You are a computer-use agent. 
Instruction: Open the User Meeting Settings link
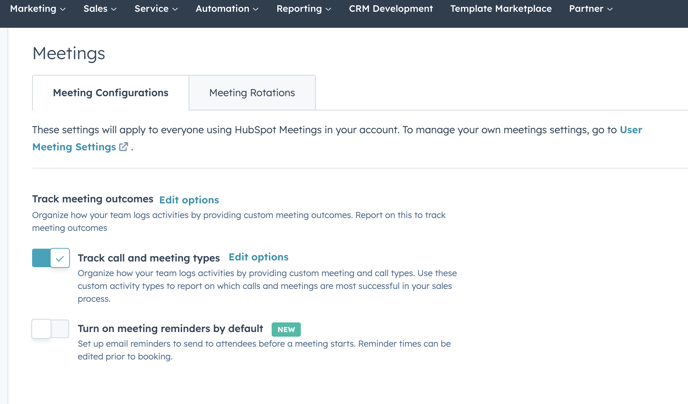point(74,147)
